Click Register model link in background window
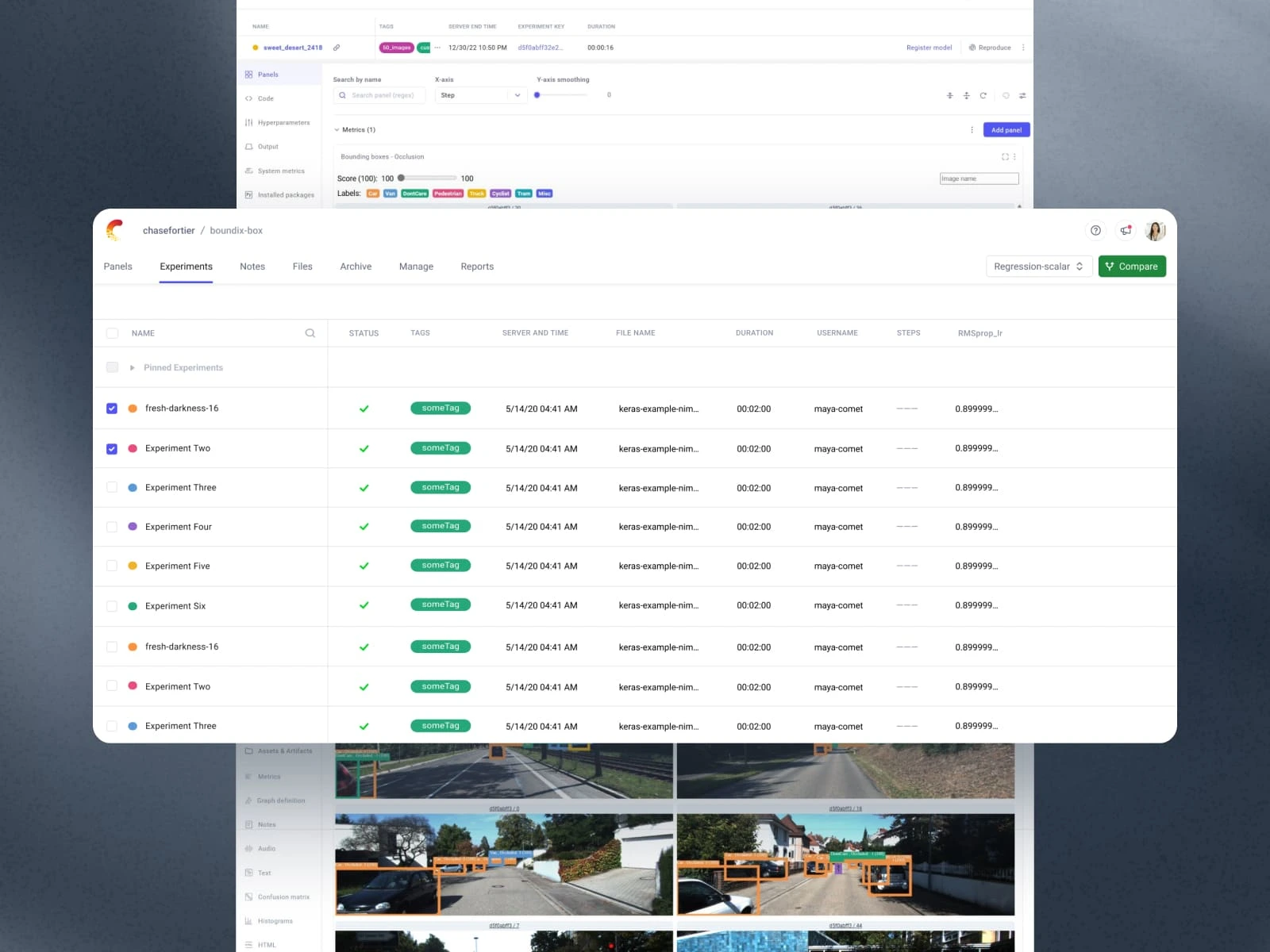Image resolution: width=1270 pixels, height=952 pixels. click(x=929, y=48)
